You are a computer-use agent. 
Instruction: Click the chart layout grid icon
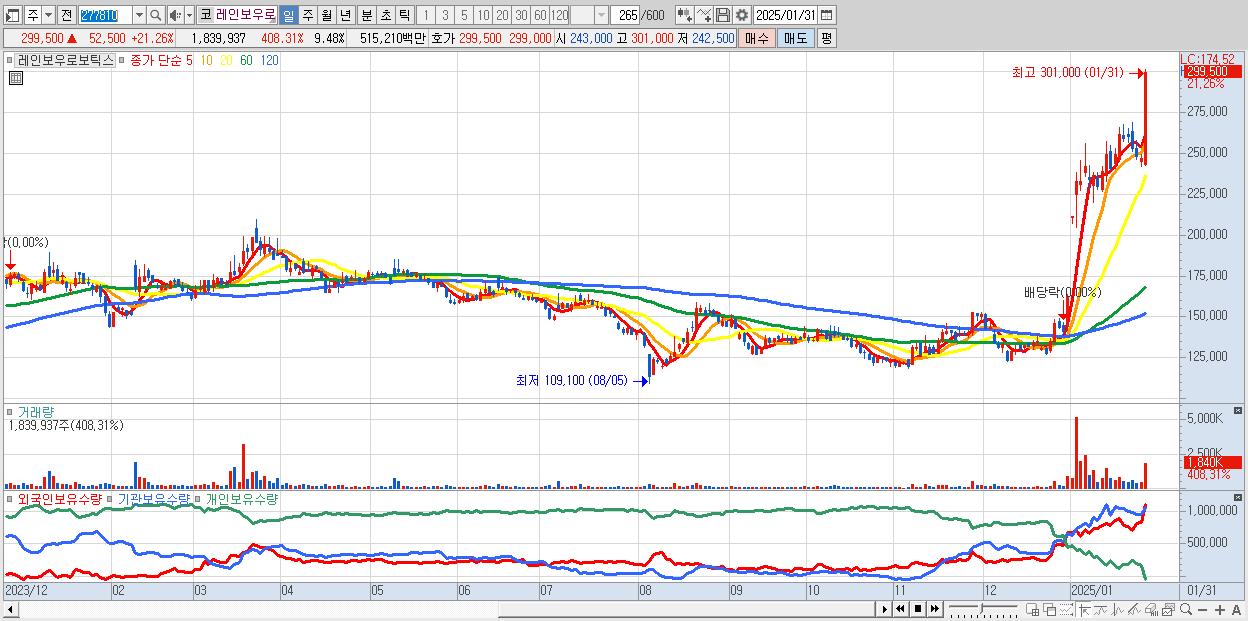click(x=1033, y=610)
